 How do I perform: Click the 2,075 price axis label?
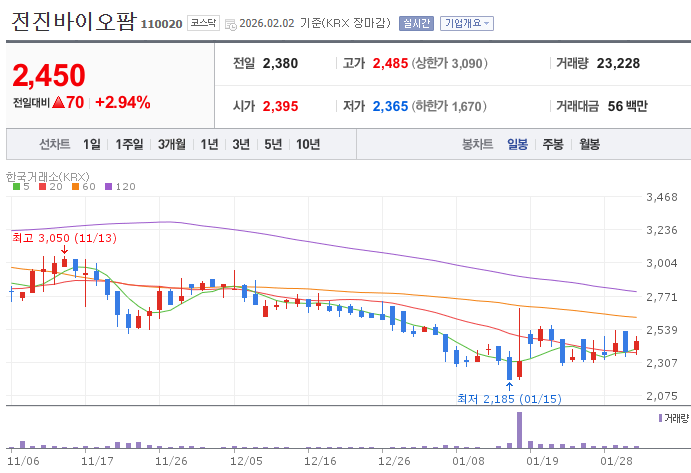pyautogui.click(x=662, y=396)
